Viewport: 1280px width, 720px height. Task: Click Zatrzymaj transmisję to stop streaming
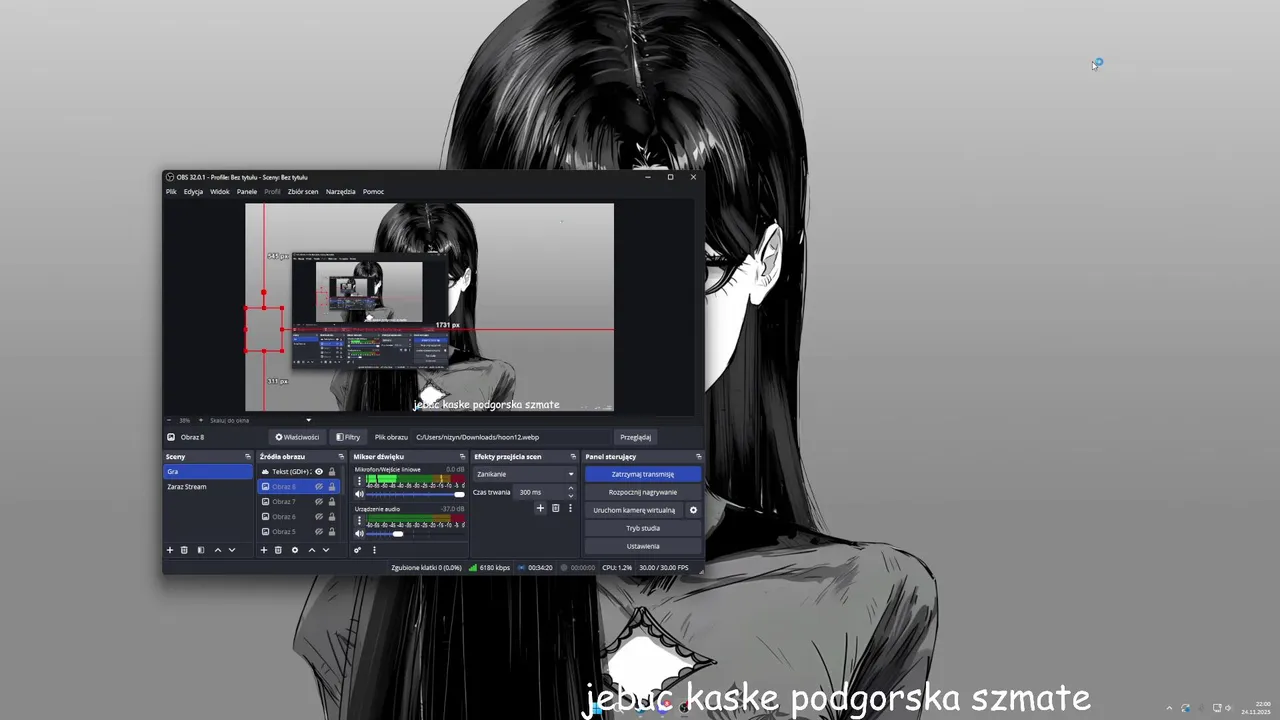tap(643, 474)
